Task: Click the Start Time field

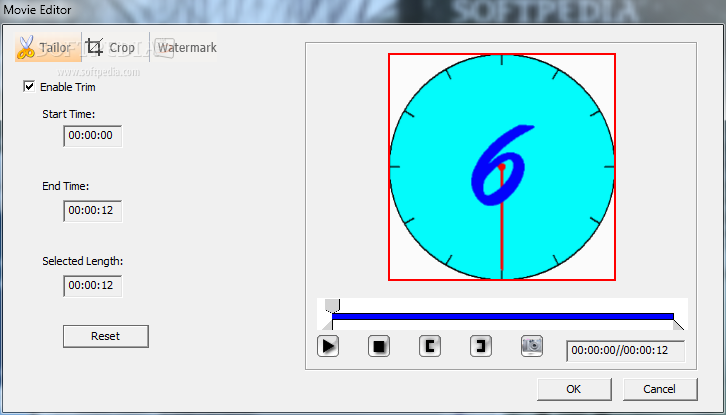Action: (x=93, y=136)
